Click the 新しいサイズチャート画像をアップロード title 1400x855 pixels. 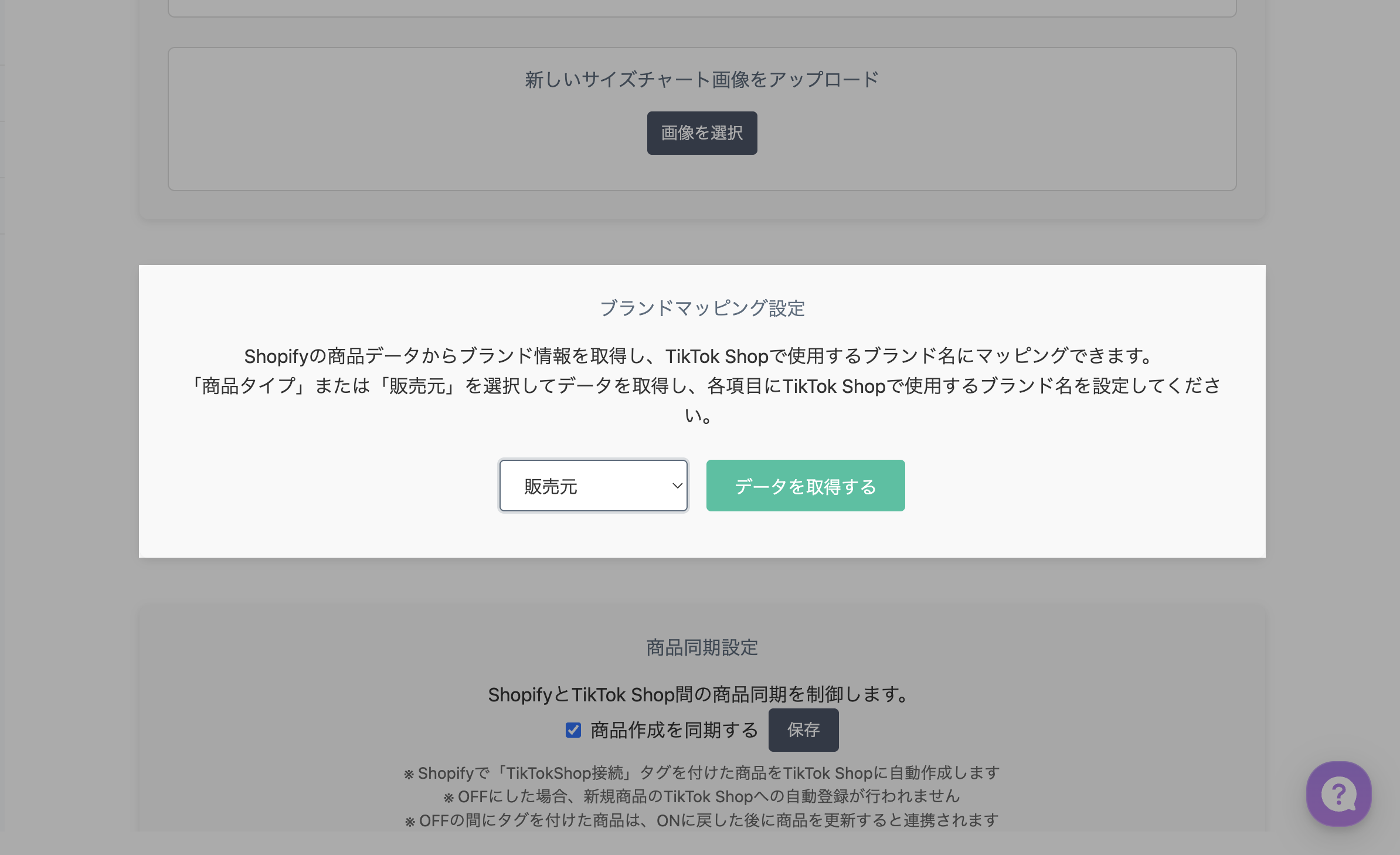pyautogui.click(x=702, y=79)
